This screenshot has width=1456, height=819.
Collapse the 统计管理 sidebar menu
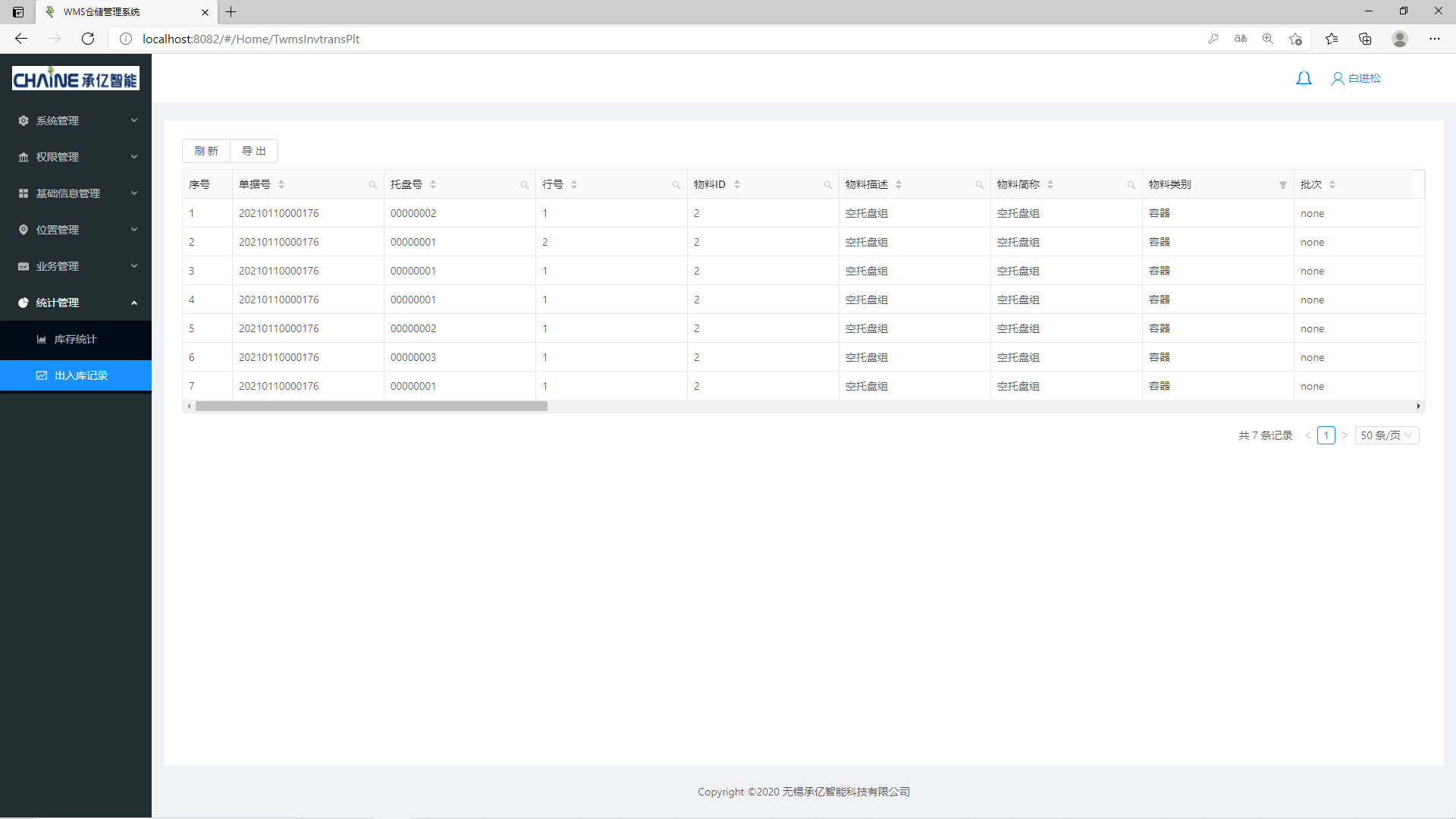pyautogui.click(x=76, y=303)
